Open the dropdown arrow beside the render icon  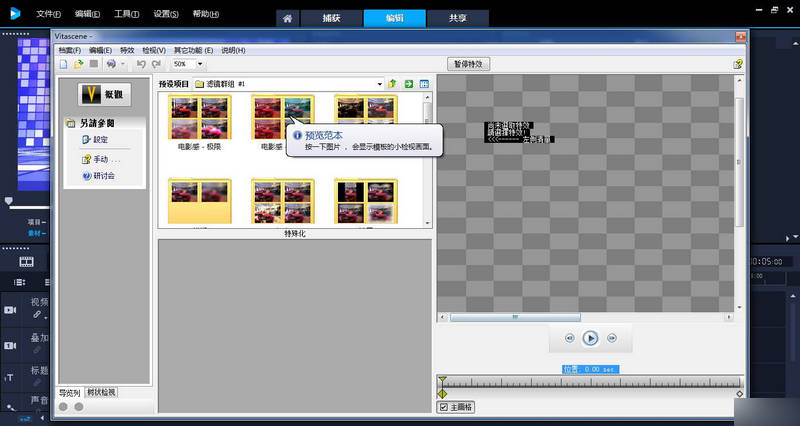[123, 64]
